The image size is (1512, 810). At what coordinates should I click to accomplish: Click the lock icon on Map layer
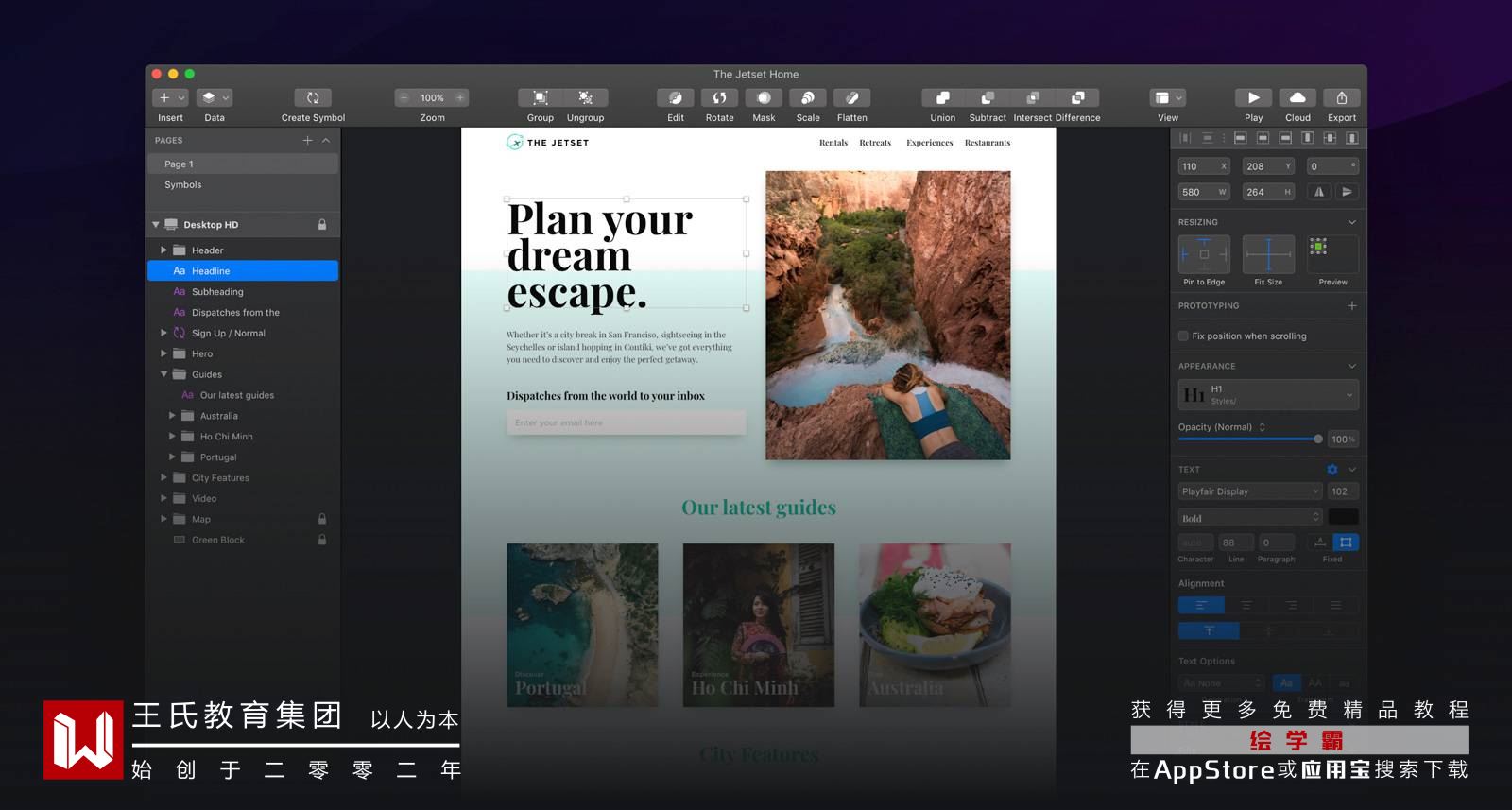[x=322, y=519]
